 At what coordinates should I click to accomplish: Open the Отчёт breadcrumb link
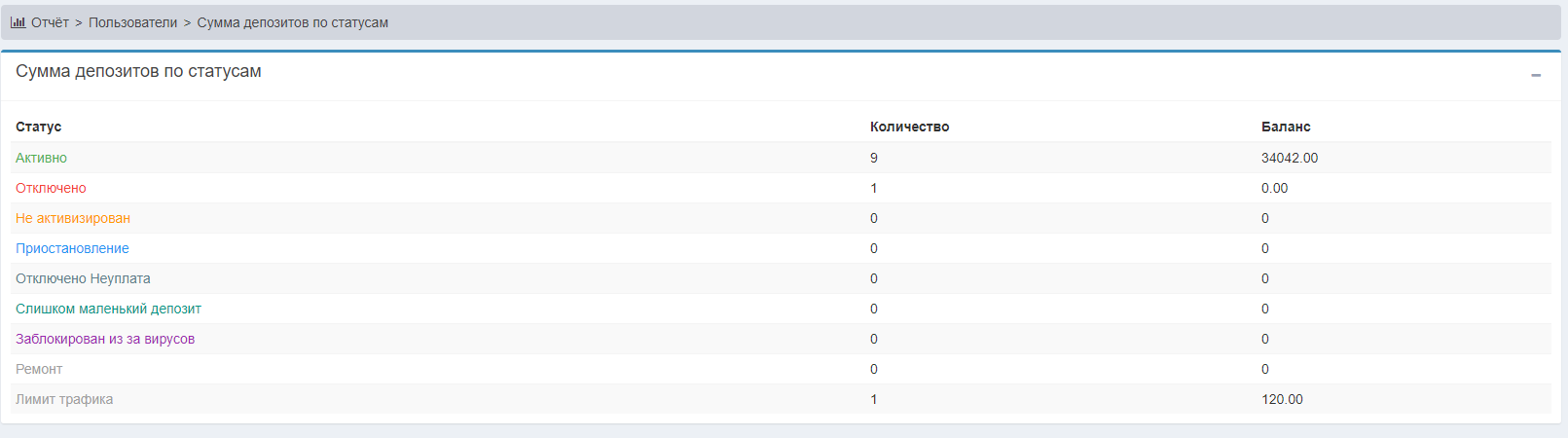pos(50,22)
